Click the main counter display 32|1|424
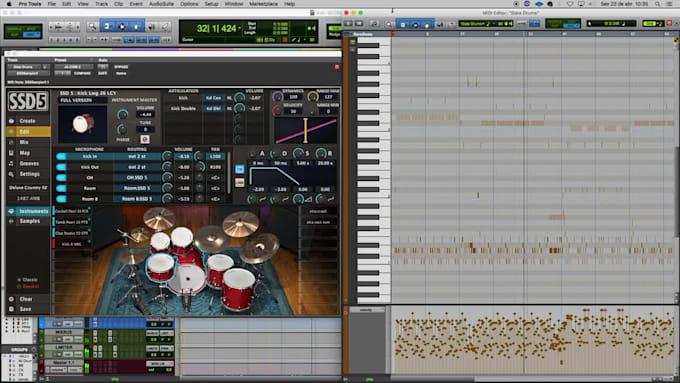 pyautogui.click(x=216, y=29)
